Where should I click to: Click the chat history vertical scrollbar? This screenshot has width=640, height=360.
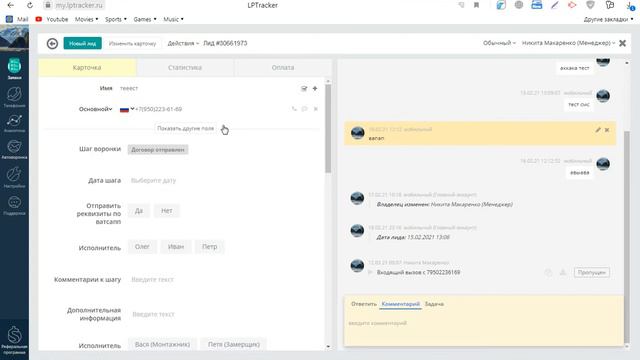627,237
